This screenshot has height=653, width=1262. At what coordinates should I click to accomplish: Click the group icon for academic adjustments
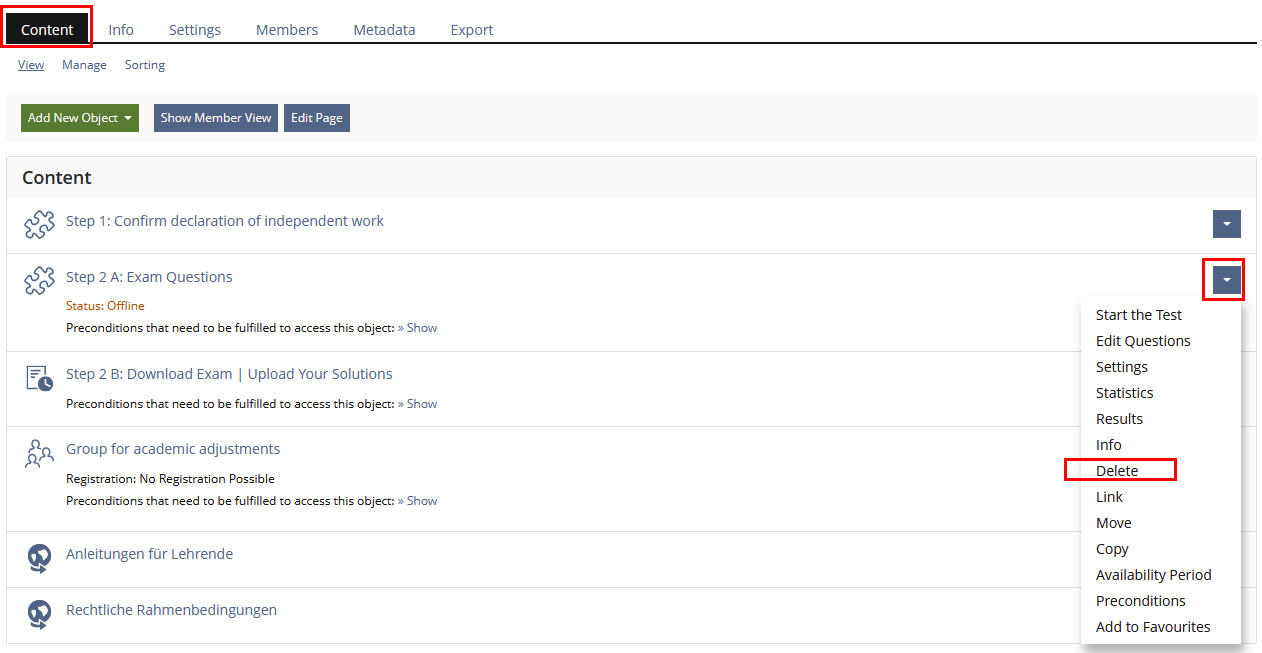[39, 453]
